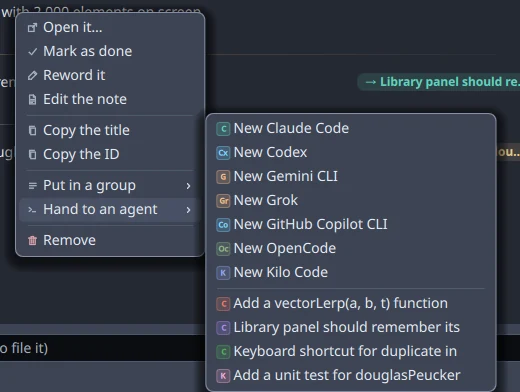The height and width of the screenshot is (392, 520).
Task: Click the red trash icon beside Remove
Action: click(32, 240)
